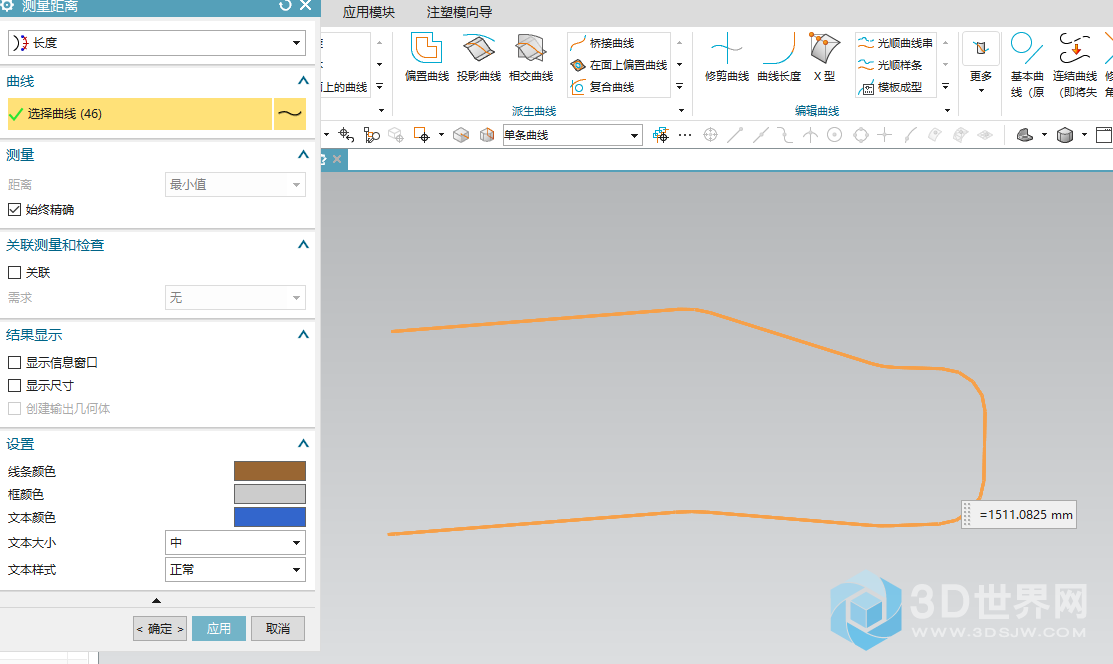Check the 显示尺寸 checkbox

coord(14,386)
